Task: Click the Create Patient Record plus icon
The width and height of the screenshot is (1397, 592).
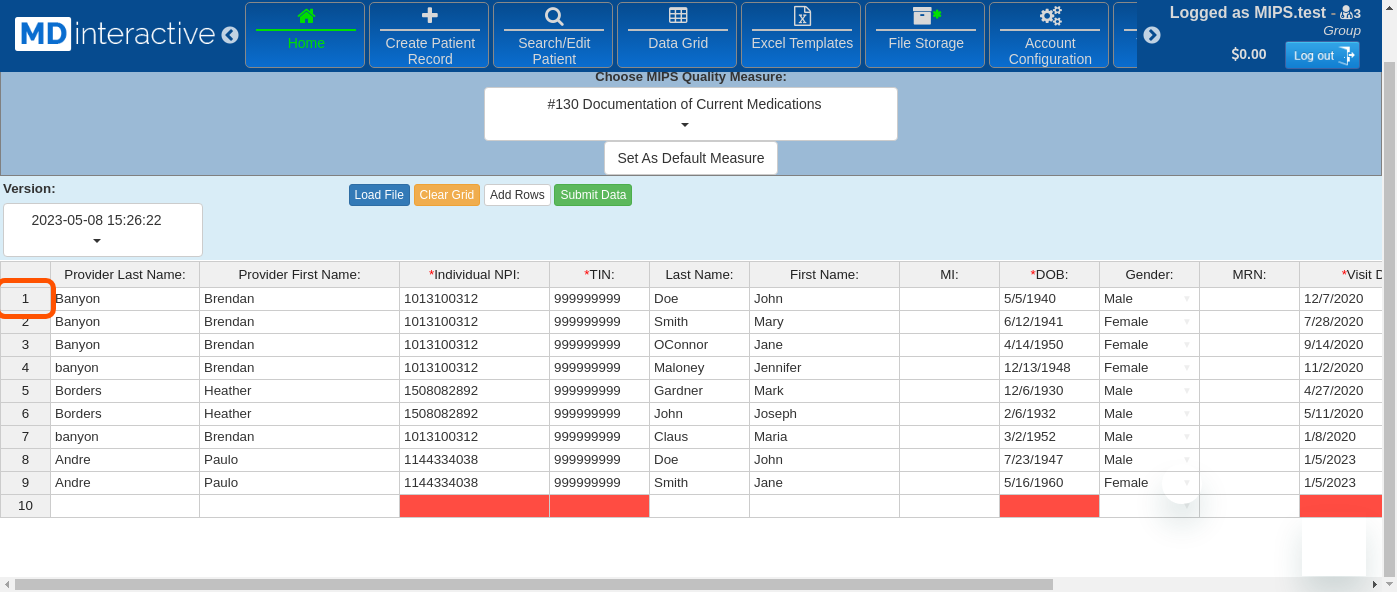Action: coord(429,16)
